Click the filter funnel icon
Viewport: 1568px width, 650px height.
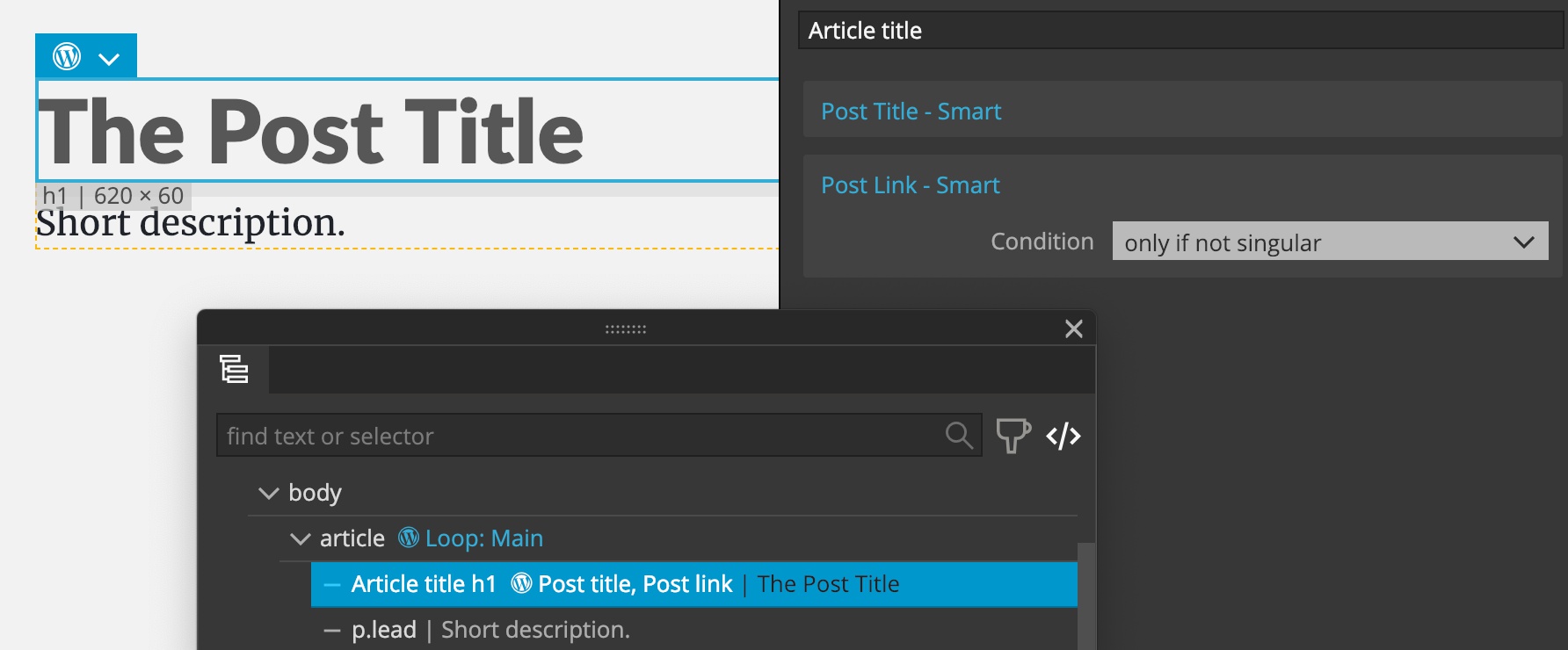[x=1013, y=435]
